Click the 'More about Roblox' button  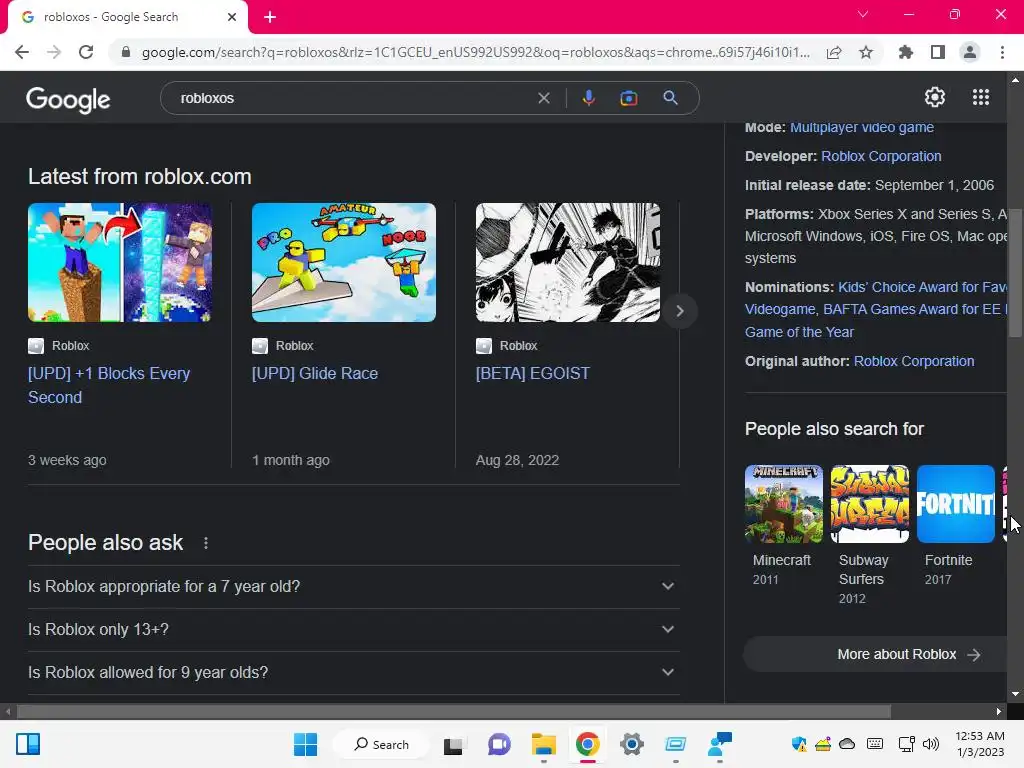tap(875, 654)
